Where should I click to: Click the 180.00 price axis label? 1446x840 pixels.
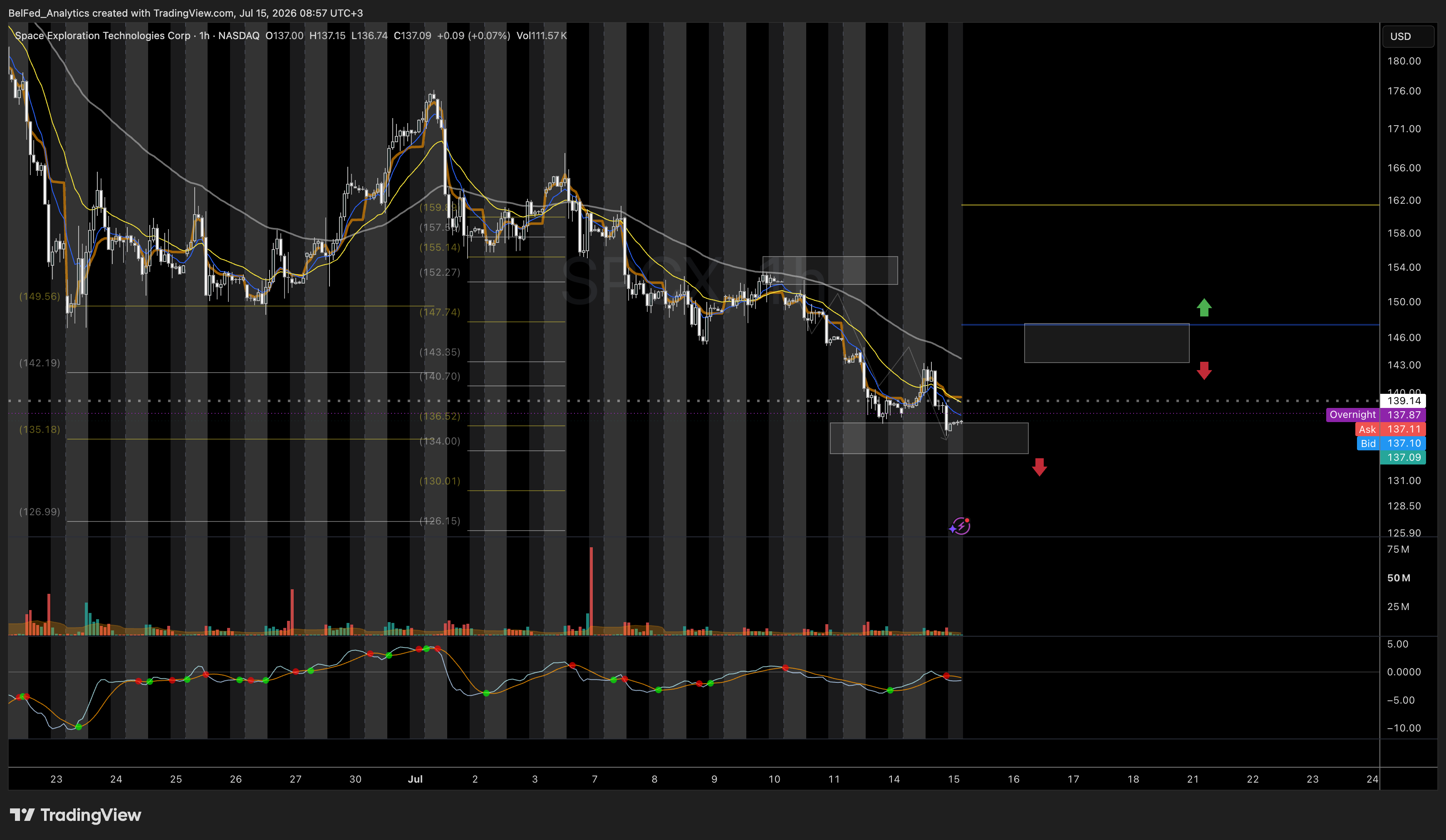(x=1404, y=61)
